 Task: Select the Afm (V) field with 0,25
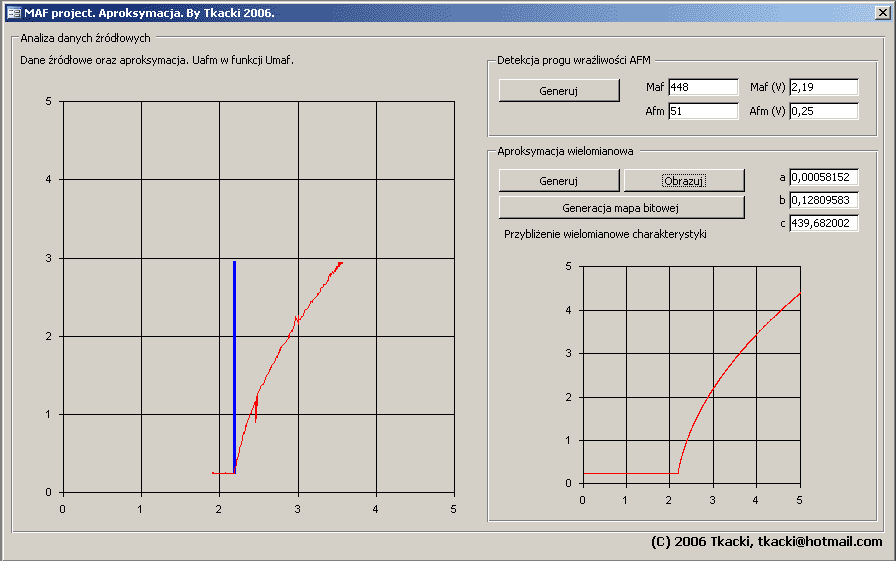pos(823,111)
